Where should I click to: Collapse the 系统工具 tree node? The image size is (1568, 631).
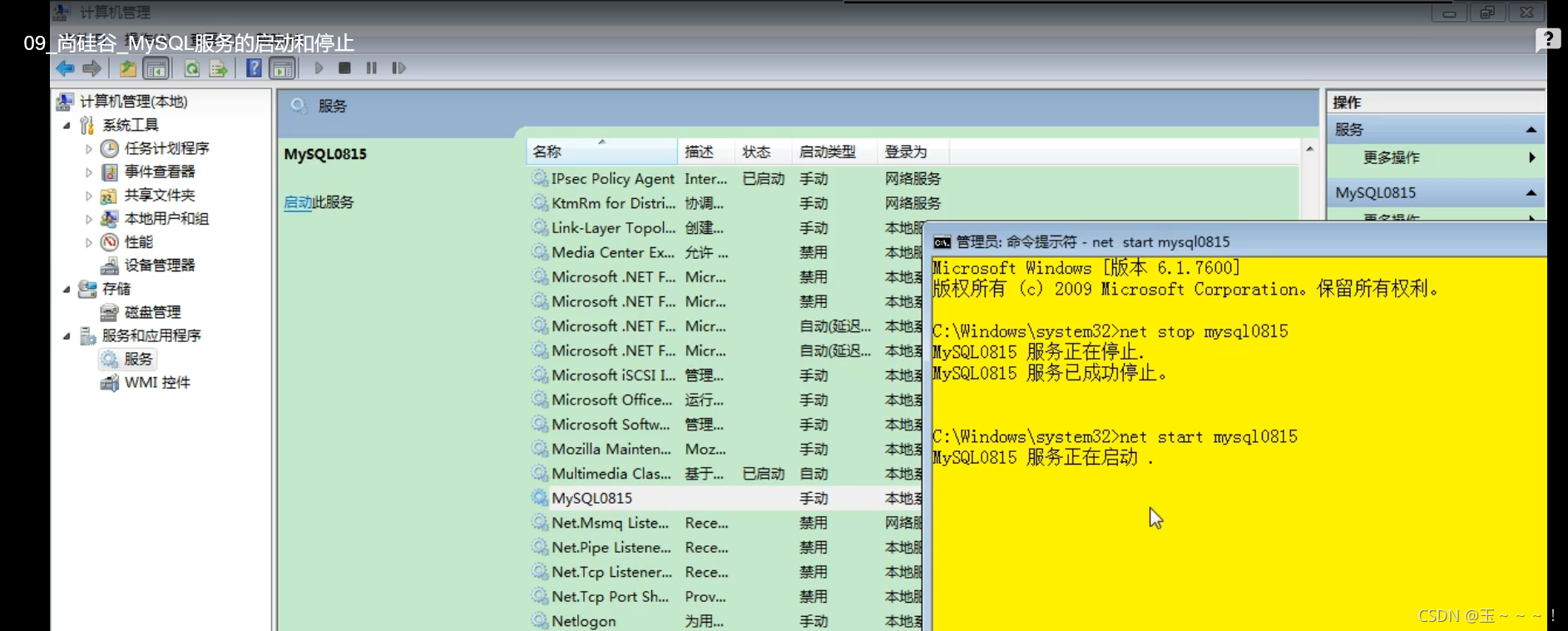[67, 126]
